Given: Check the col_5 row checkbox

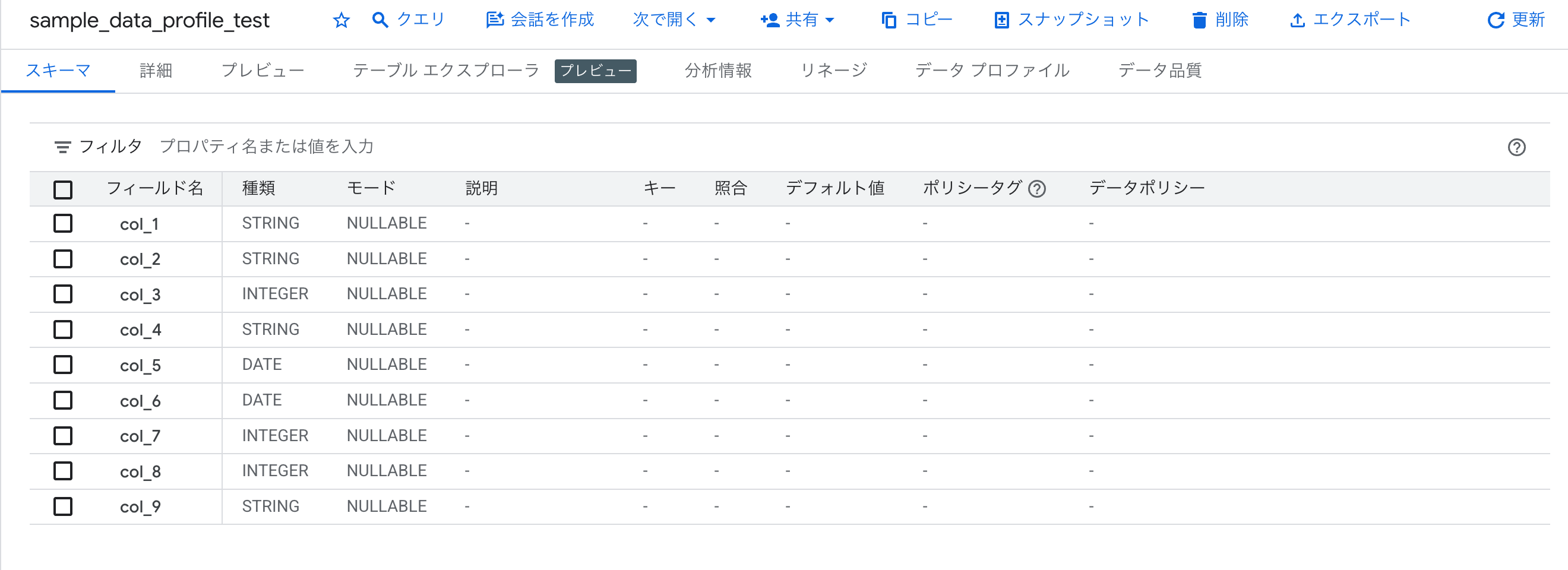Looking at the screenshot, I should (64, 365).
